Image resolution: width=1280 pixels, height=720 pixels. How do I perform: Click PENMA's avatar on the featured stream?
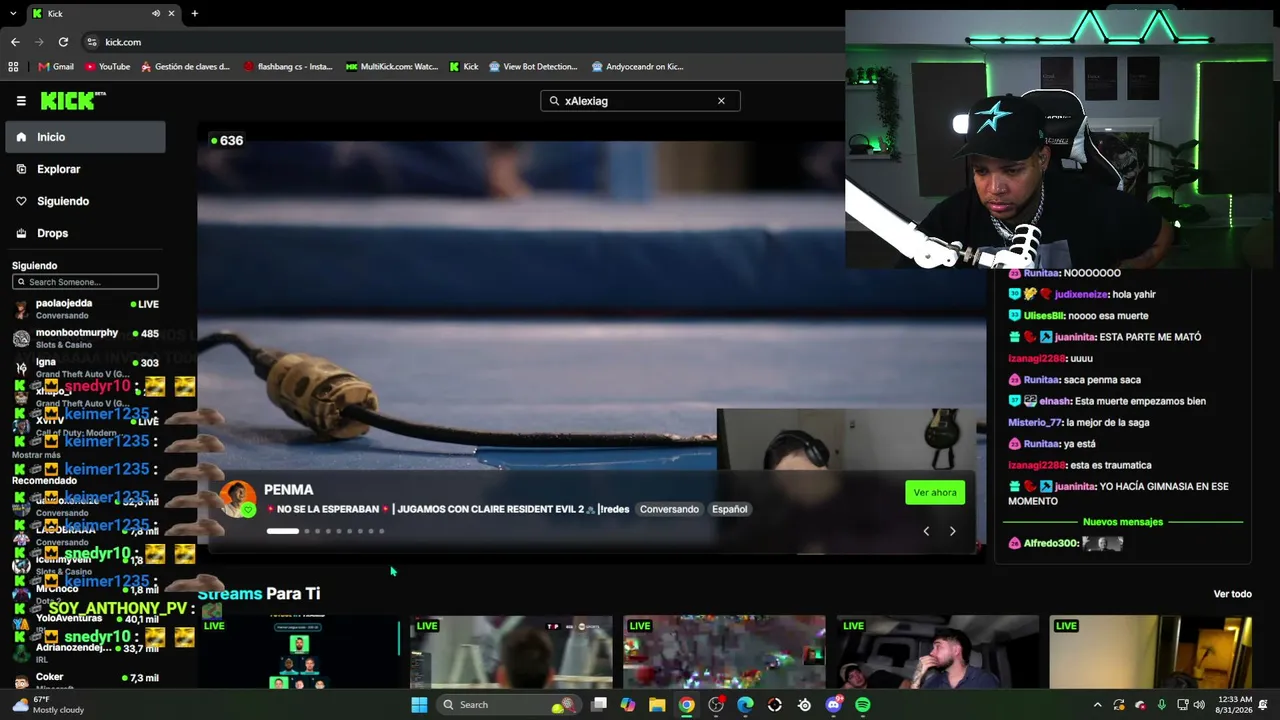[238, 499]
